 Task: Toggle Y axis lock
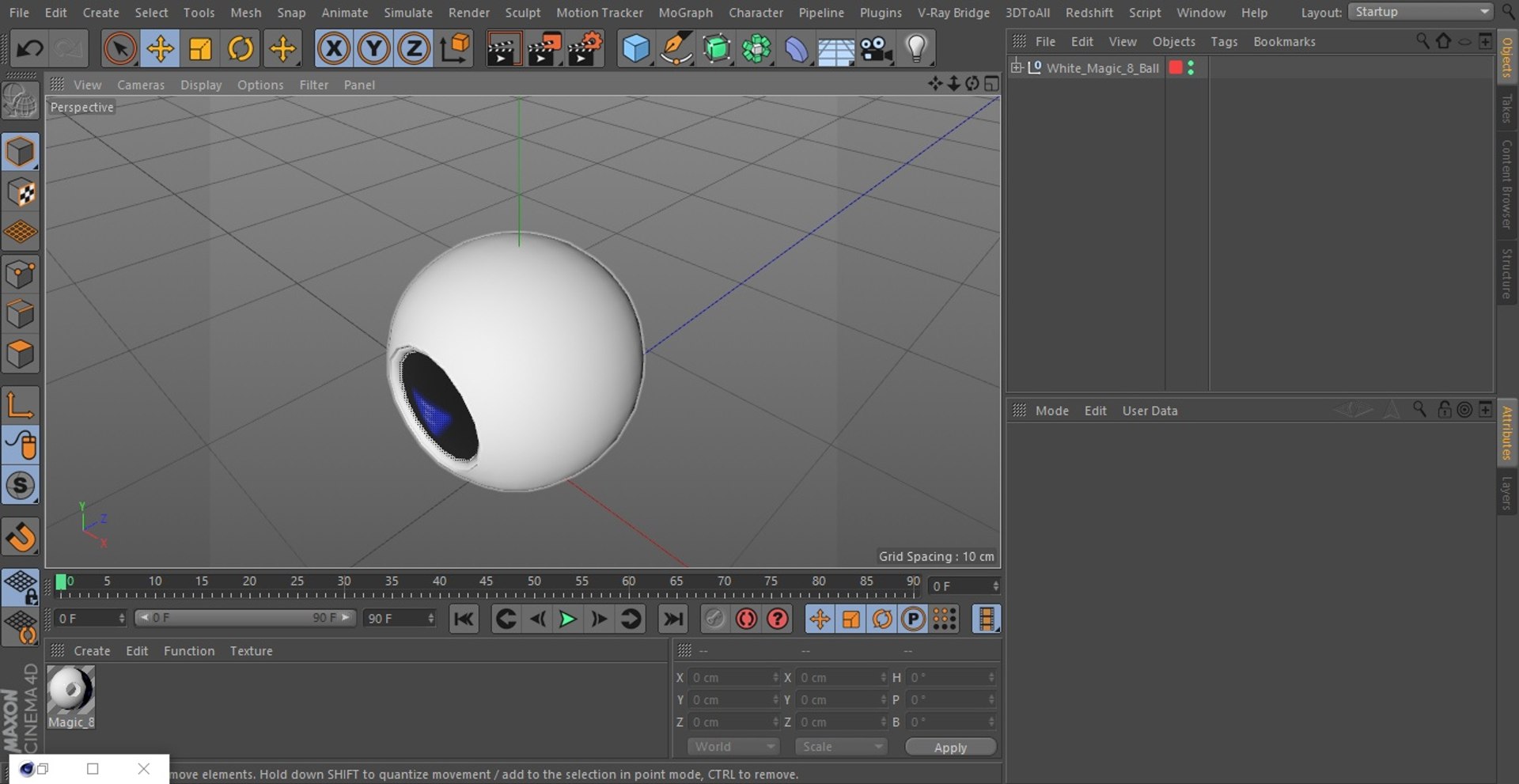pyautogui.click(x=373, y=49)
